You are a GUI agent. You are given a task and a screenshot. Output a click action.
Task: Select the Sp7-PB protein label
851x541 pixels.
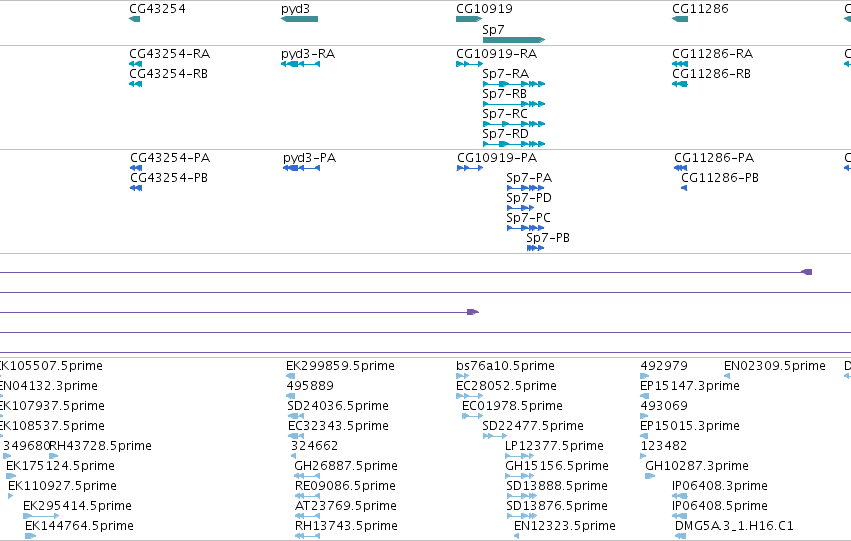[548, 238]
